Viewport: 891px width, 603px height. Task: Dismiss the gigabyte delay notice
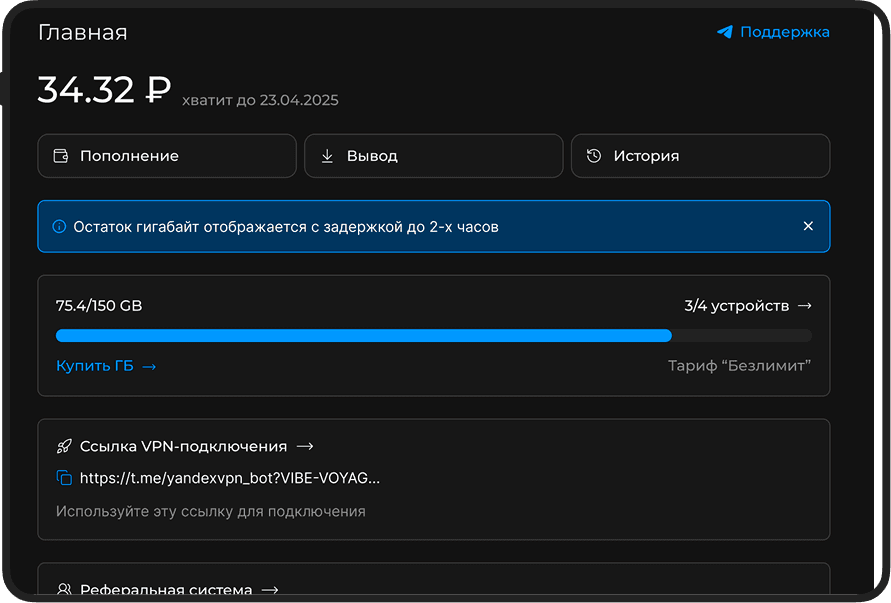[808, 226]
